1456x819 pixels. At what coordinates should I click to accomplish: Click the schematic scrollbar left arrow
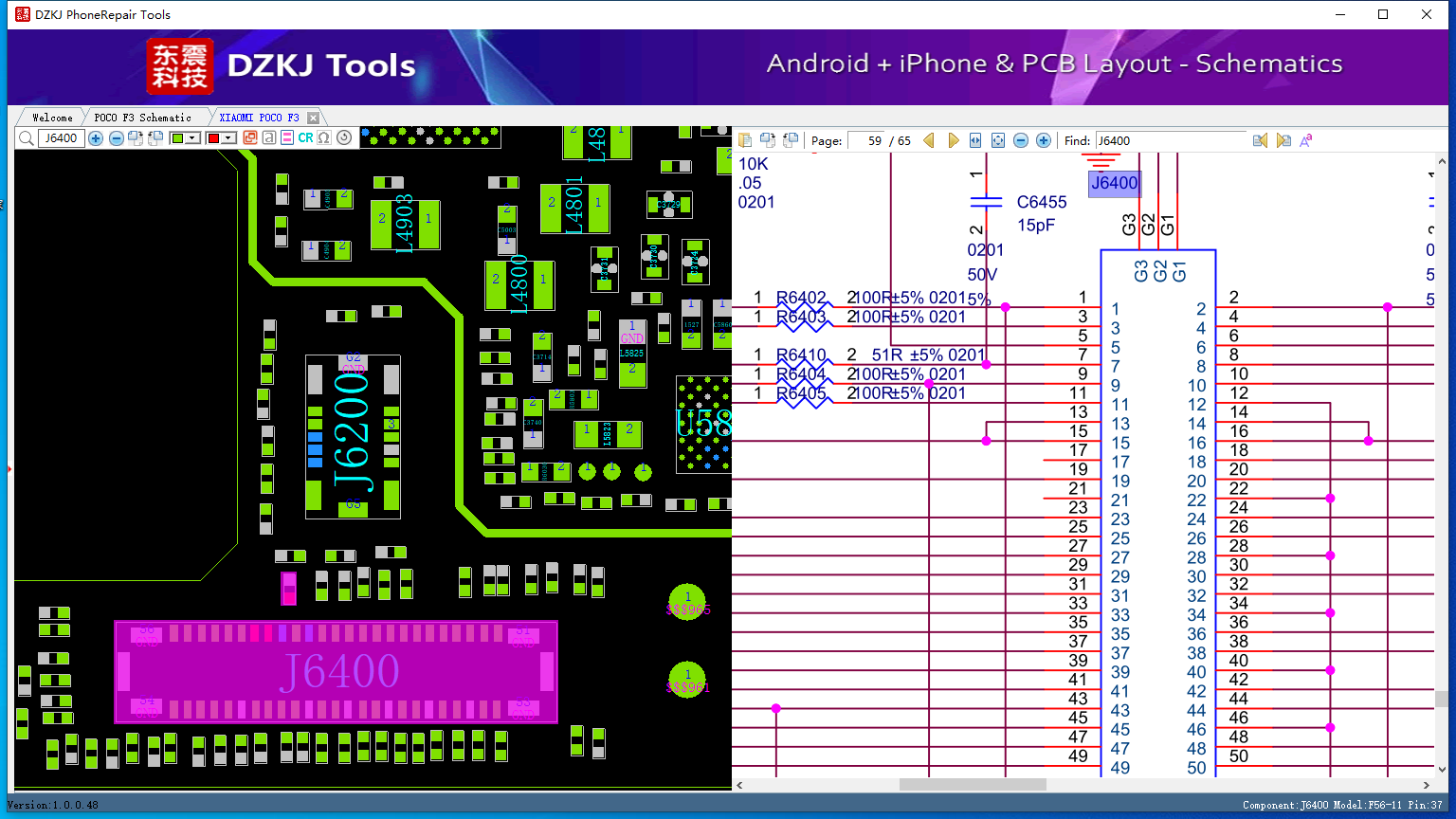pos(739,785)
